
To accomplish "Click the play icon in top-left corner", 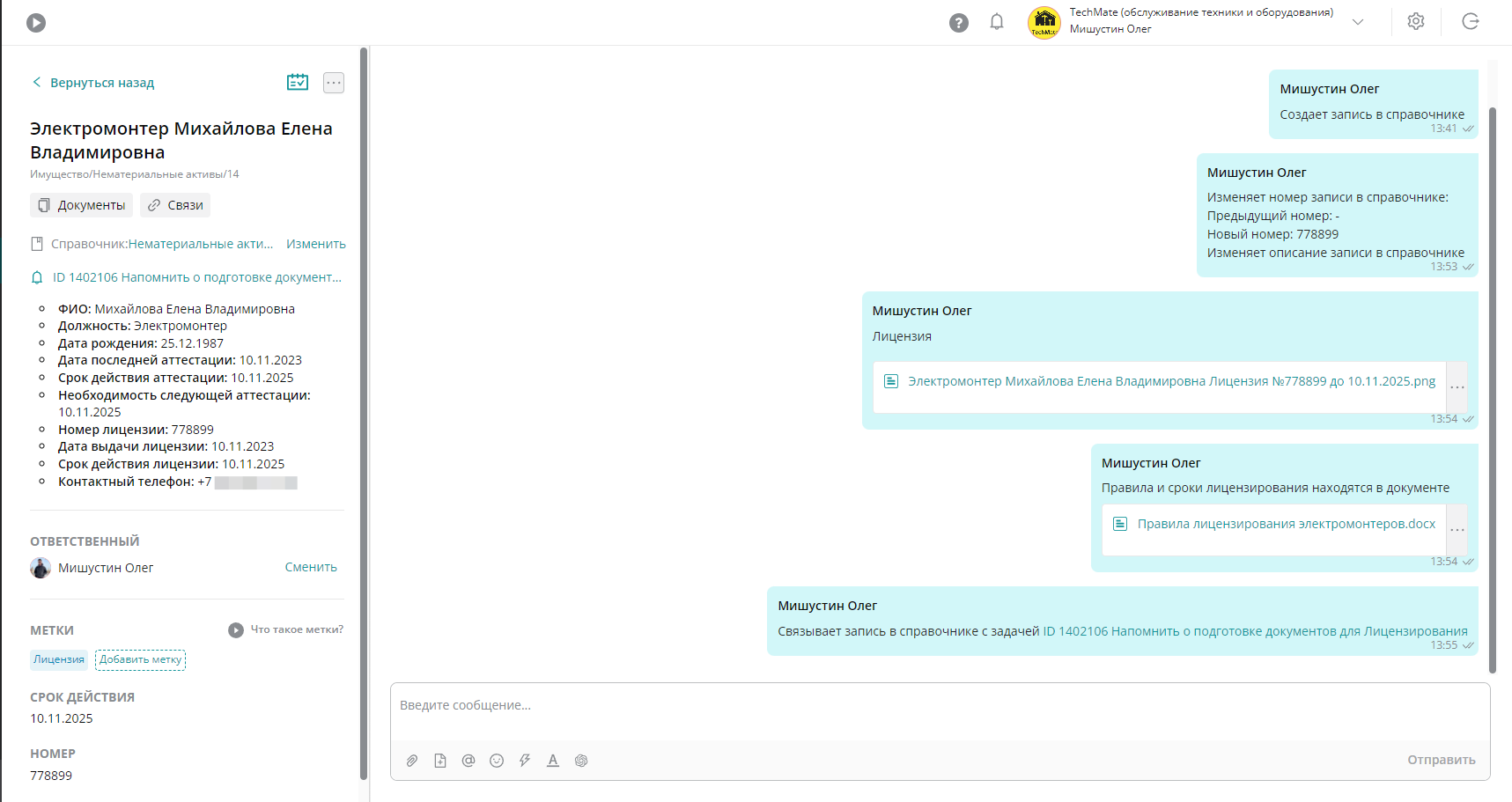I will coord(36,23).
